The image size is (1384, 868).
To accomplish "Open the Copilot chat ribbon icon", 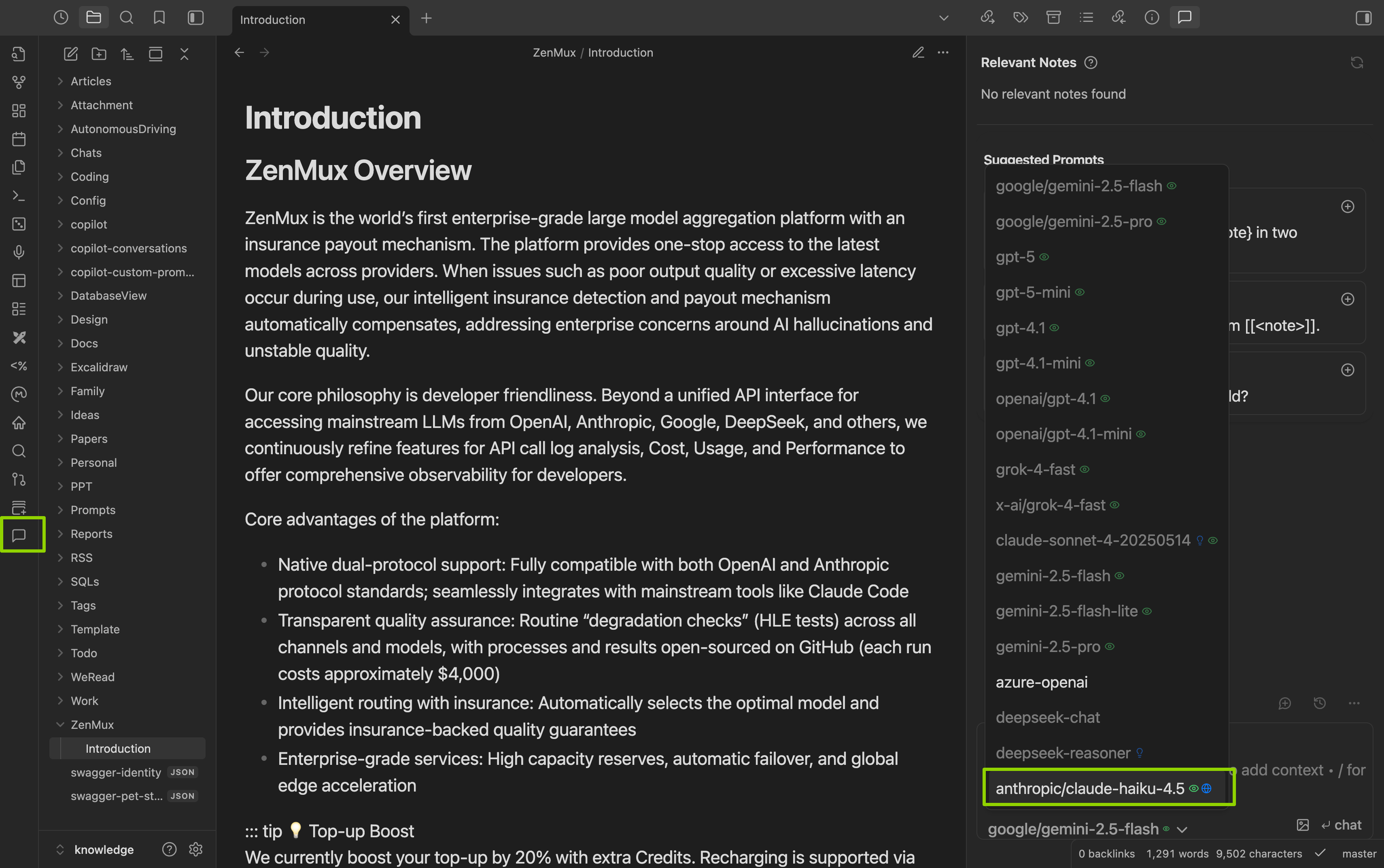I will coord(19,535).
